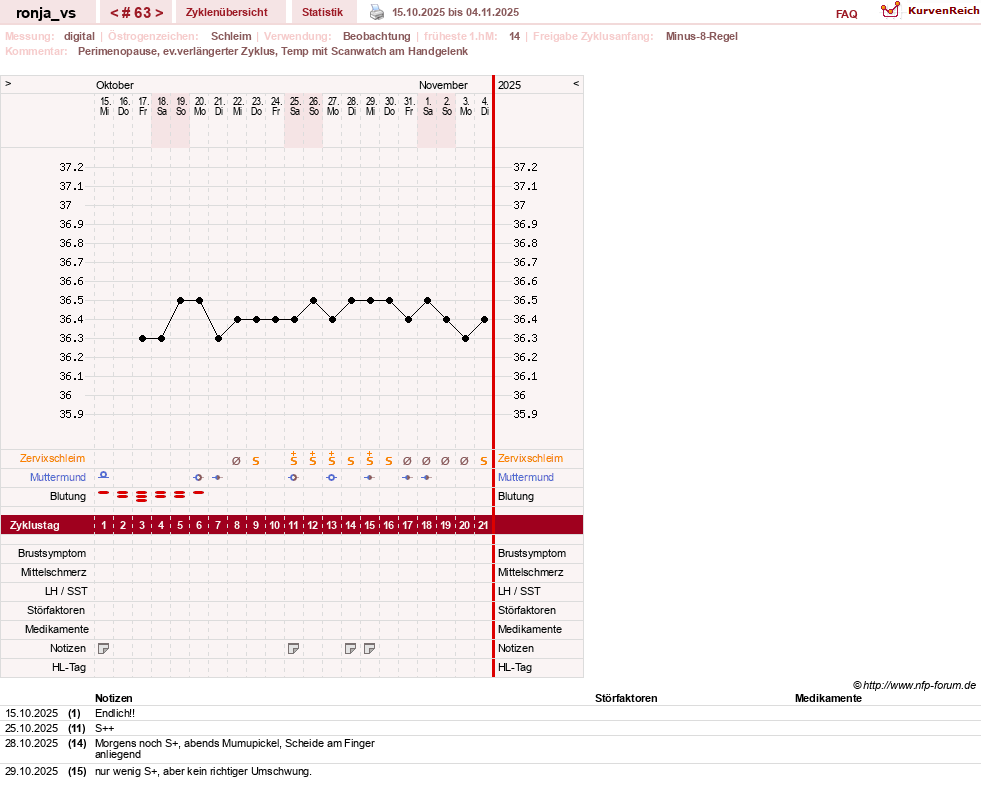Click the temperature point on 3 November
The height and width of the screenshot is (811, 981).
point(465,339)
